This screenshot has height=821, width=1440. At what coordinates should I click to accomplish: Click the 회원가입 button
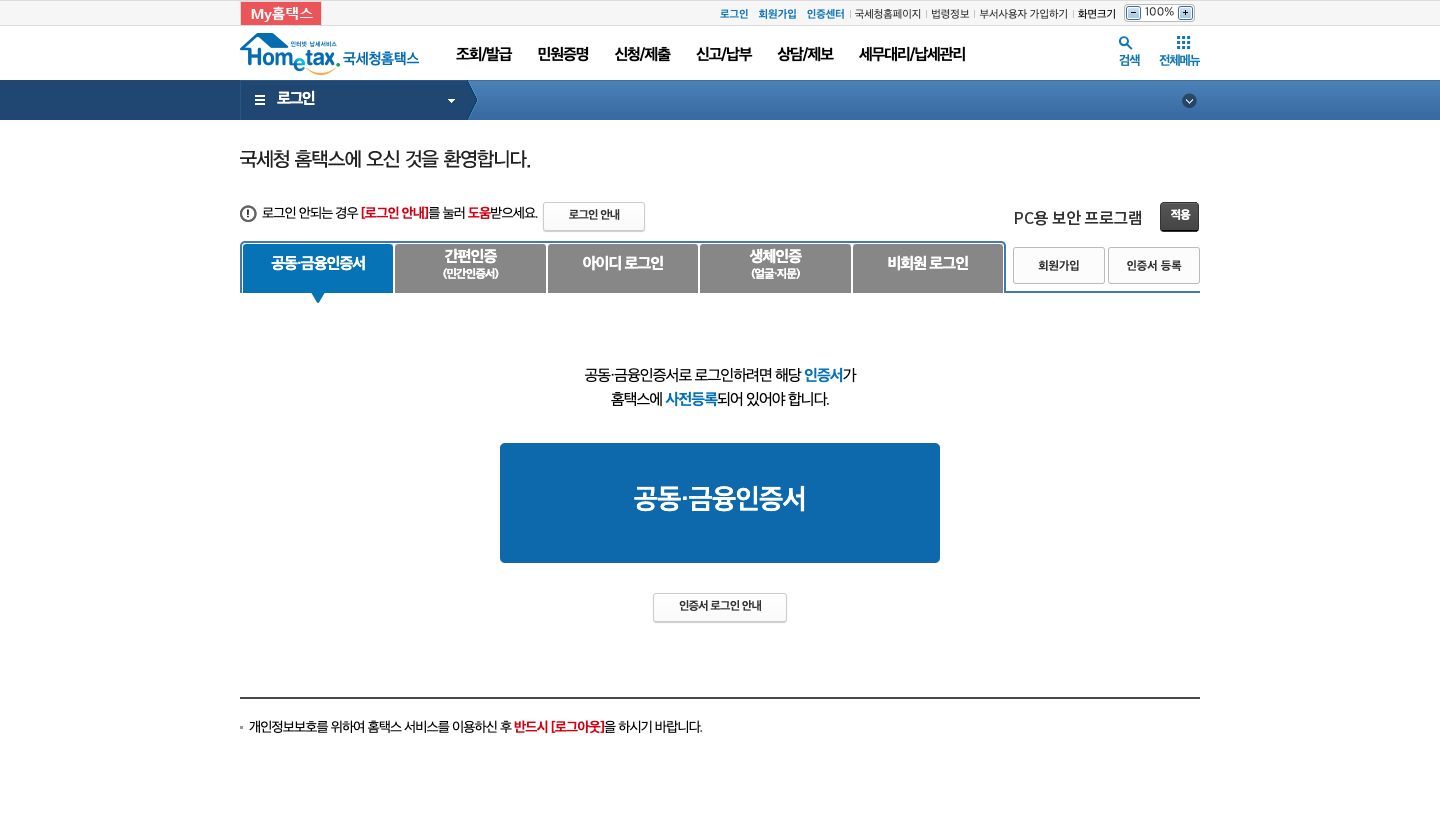pyautogui.click(x=1058, y=265)
